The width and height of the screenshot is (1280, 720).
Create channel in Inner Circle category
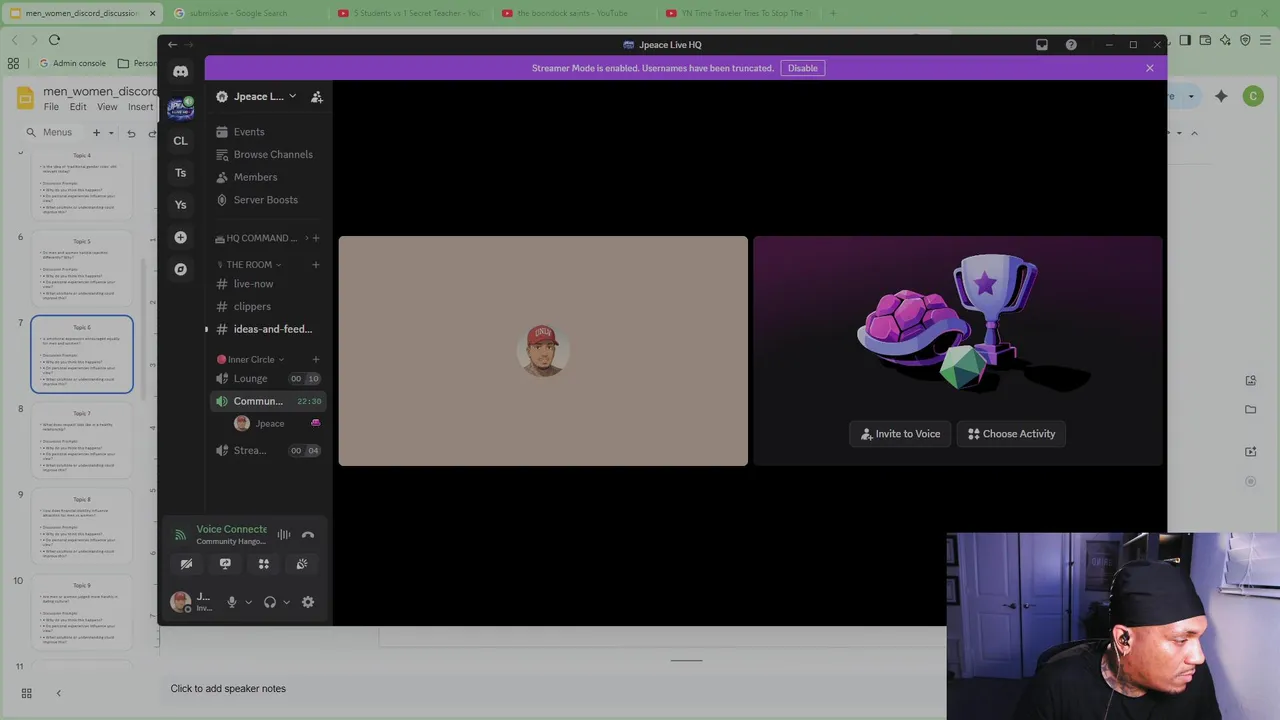(x=316, y=359)
